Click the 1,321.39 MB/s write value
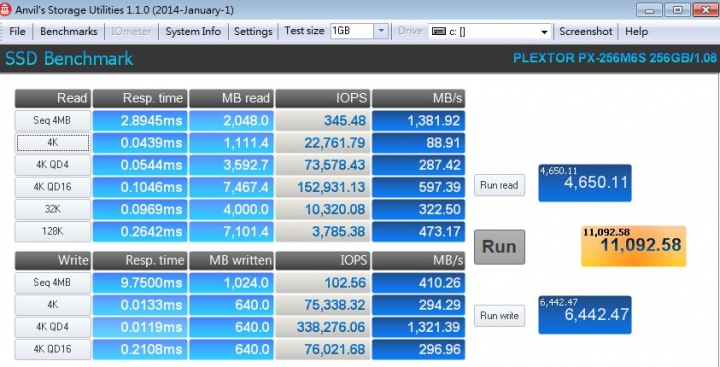 (x=418, y=327)
